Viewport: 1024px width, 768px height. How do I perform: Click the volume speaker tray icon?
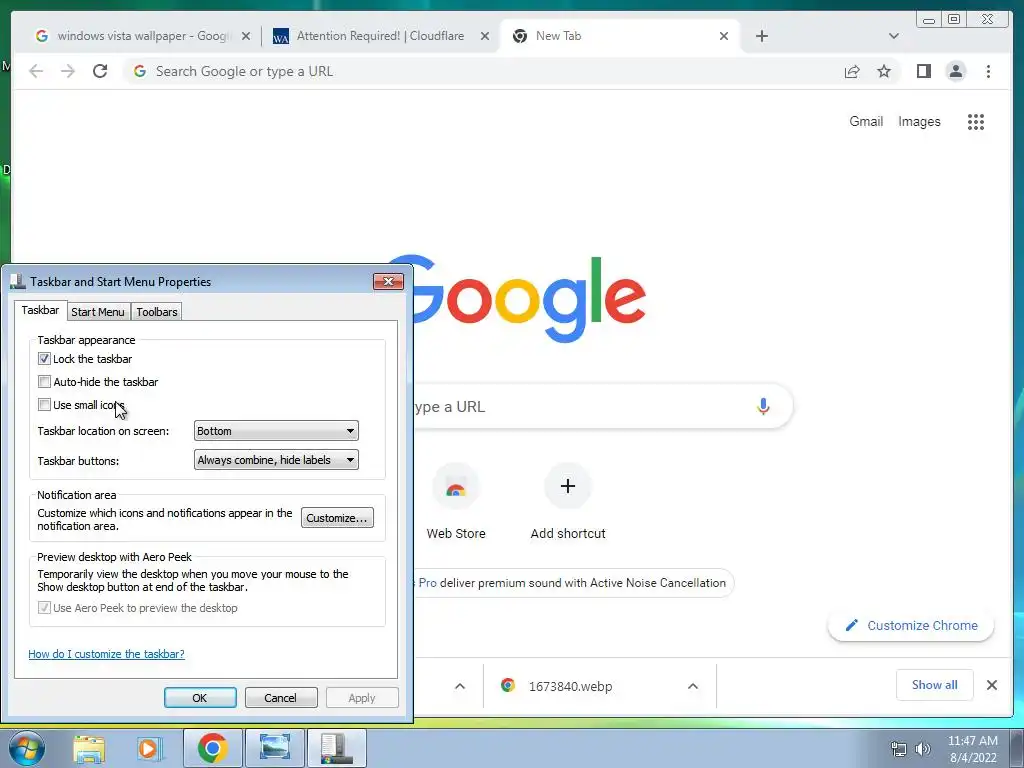click(923, 749)
